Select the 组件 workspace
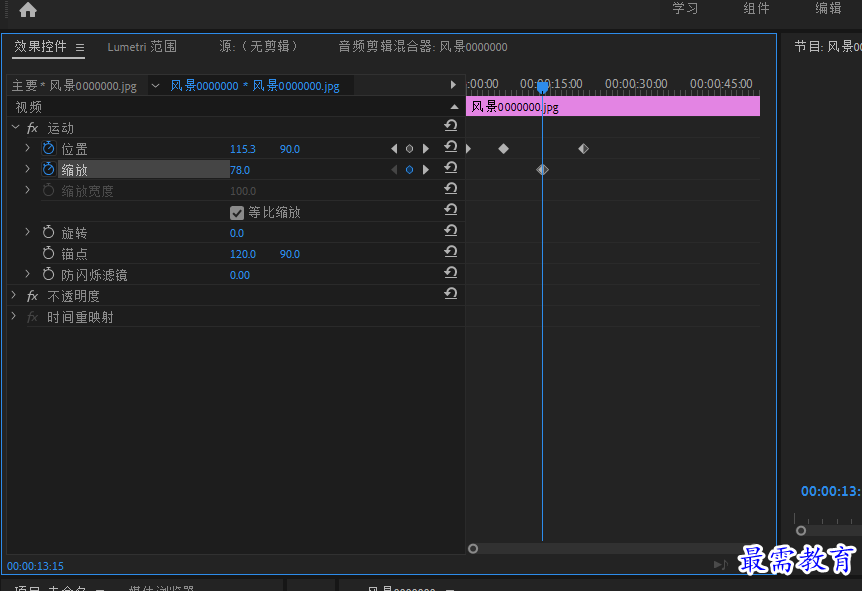Screen dimensions: 862x591 tap(756, 8)
